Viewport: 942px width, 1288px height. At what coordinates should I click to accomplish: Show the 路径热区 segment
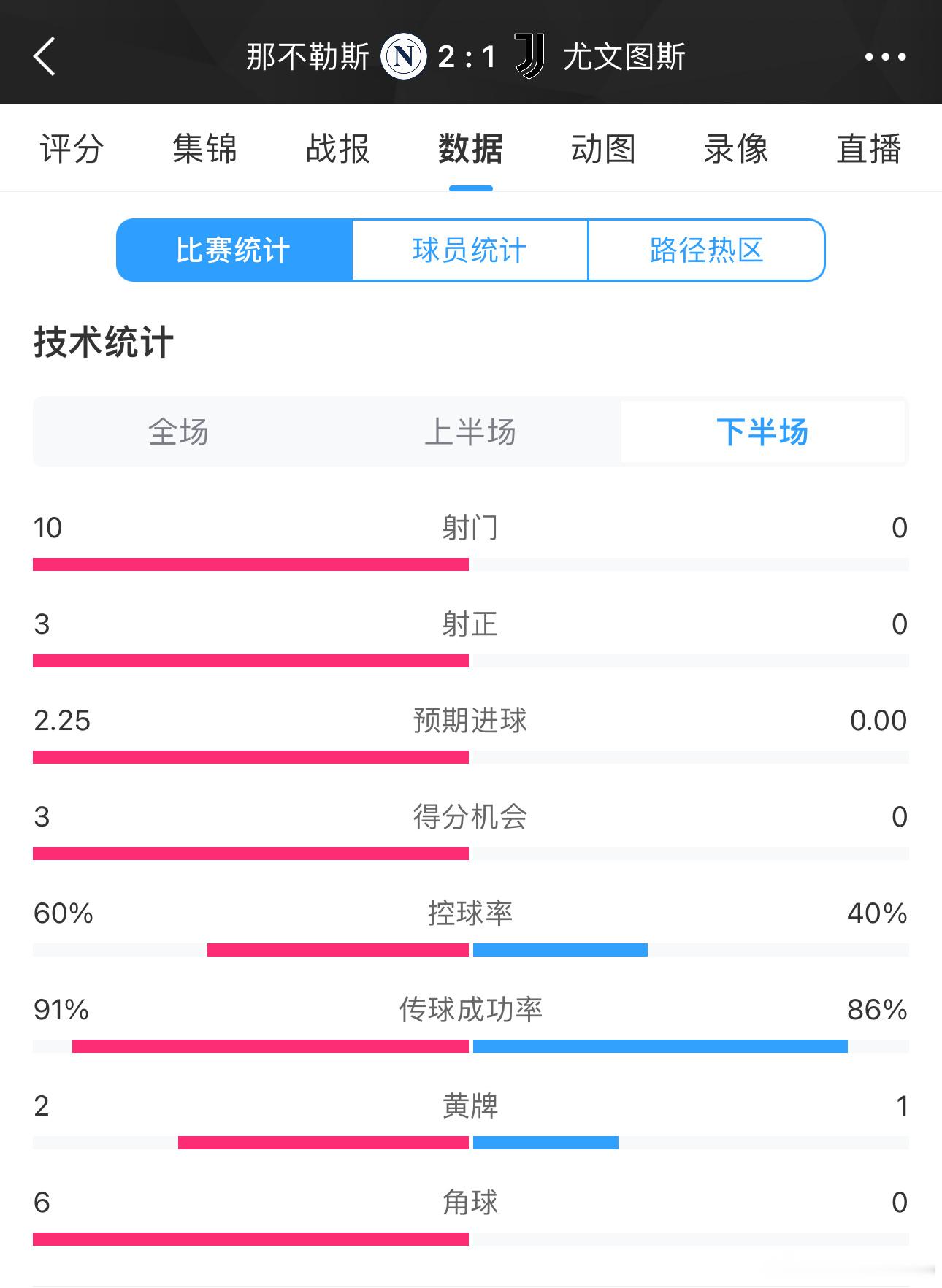706,250
